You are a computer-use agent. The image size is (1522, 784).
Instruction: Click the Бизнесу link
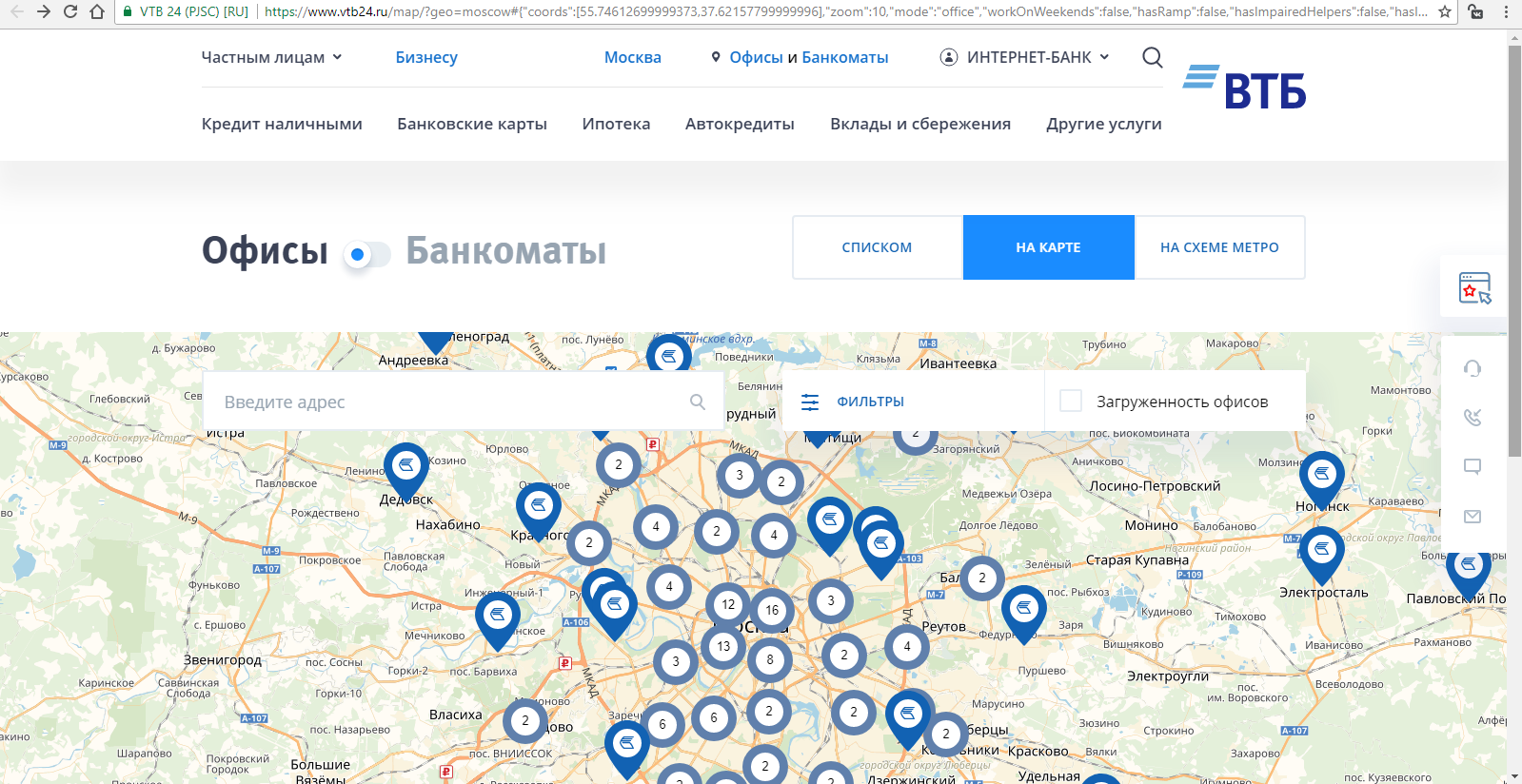426,57
